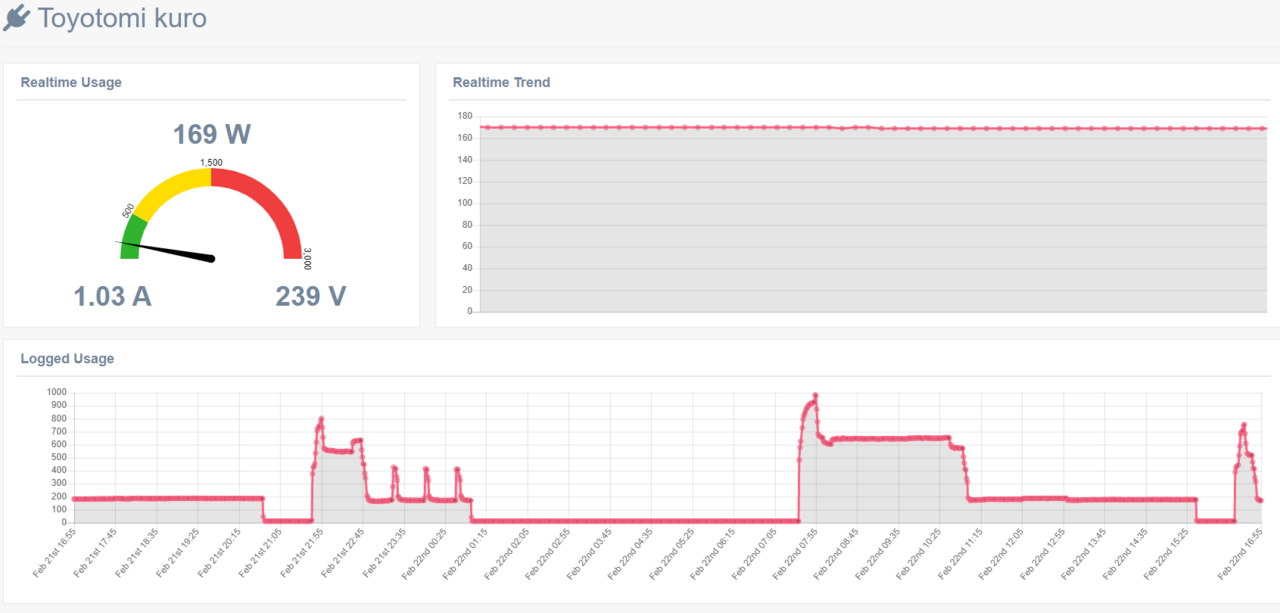Select the Realtime Usage panel heading
The width and height of the screenshot is (1280, 613).
pos(71,82)
